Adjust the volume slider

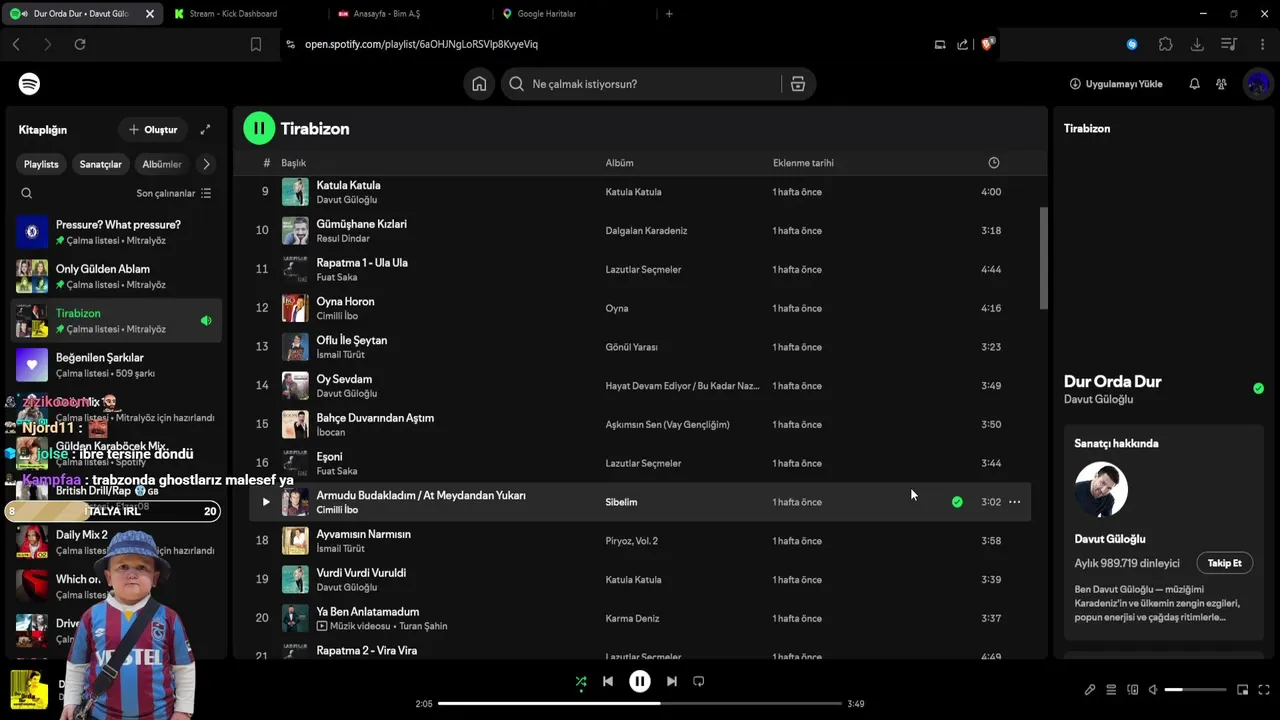point(1195,690)
